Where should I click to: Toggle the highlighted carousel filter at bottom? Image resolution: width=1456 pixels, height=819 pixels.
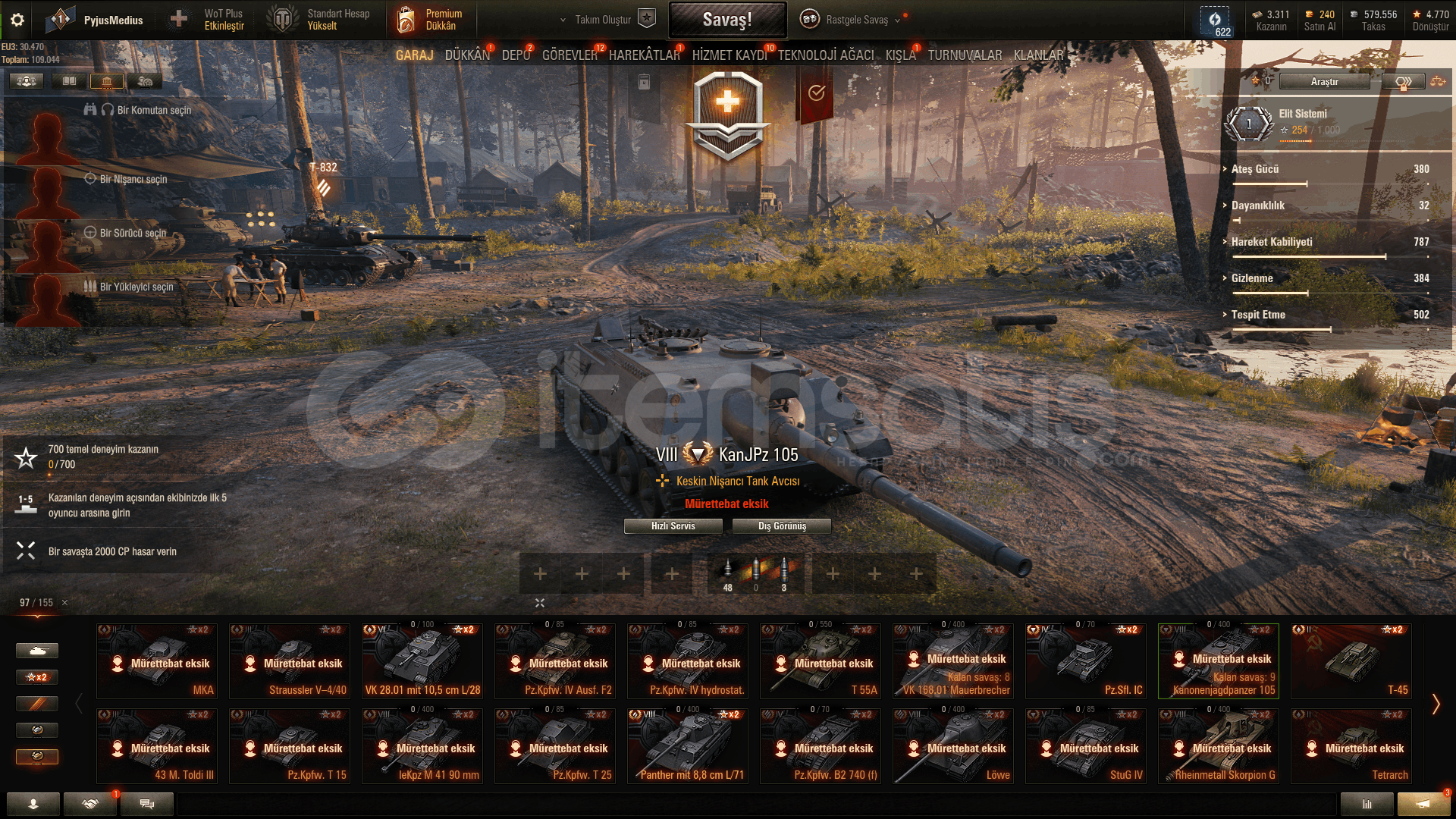[x=37, y=757]
